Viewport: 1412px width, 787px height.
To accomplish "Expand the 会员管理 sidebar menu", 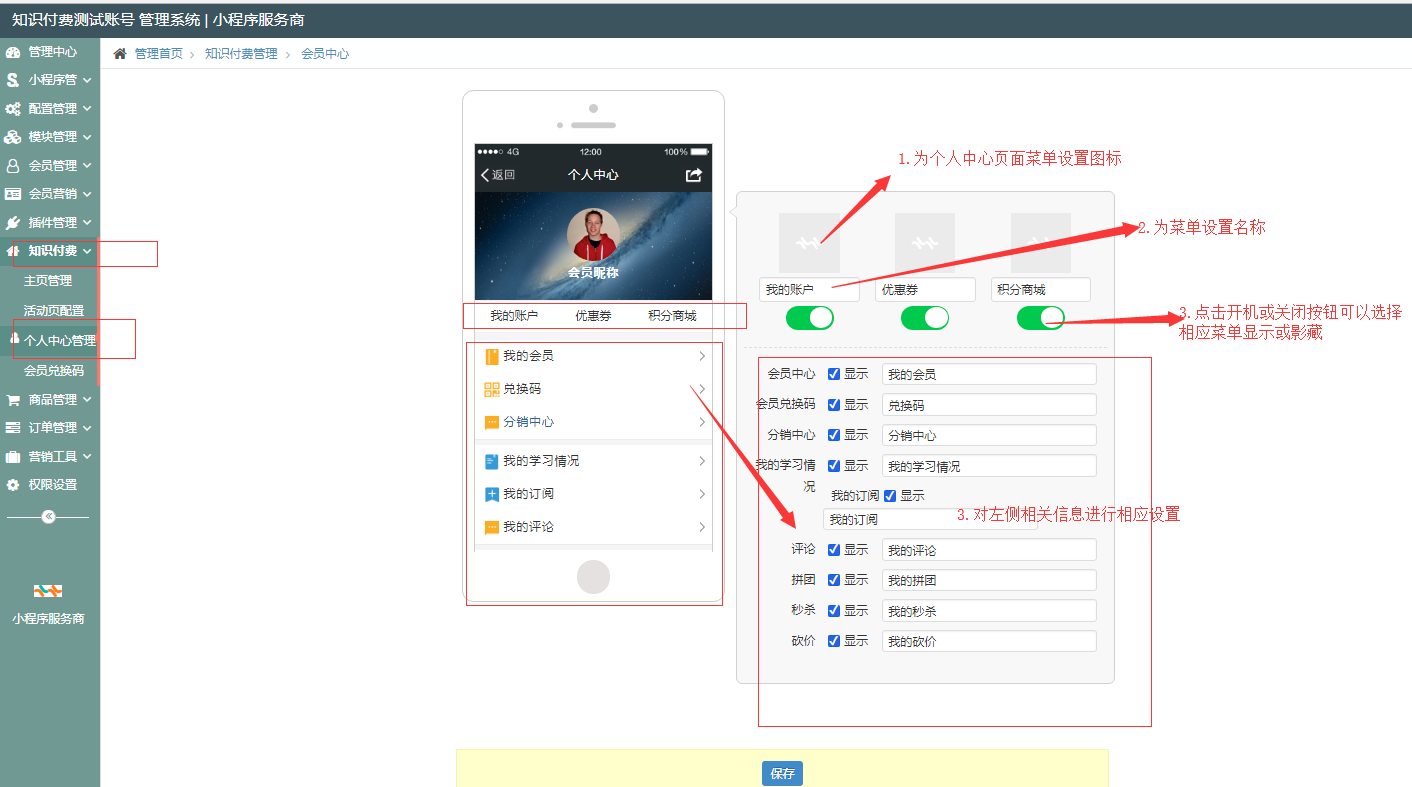I will tap(52, 166).
